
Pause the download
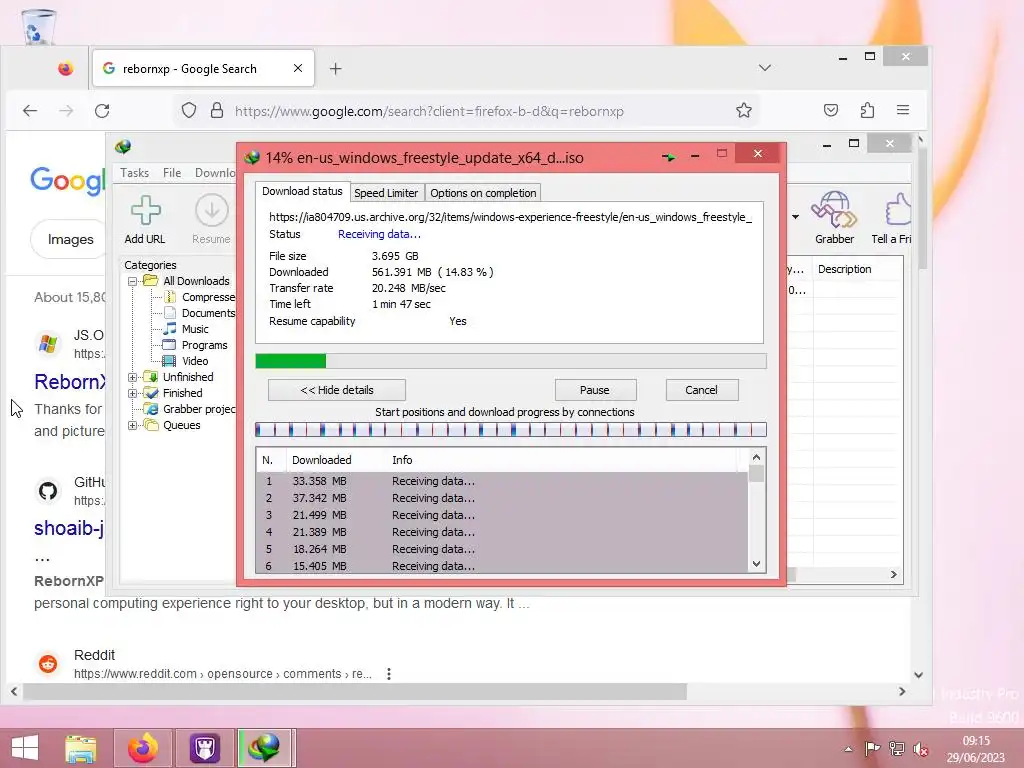point(595,390)
